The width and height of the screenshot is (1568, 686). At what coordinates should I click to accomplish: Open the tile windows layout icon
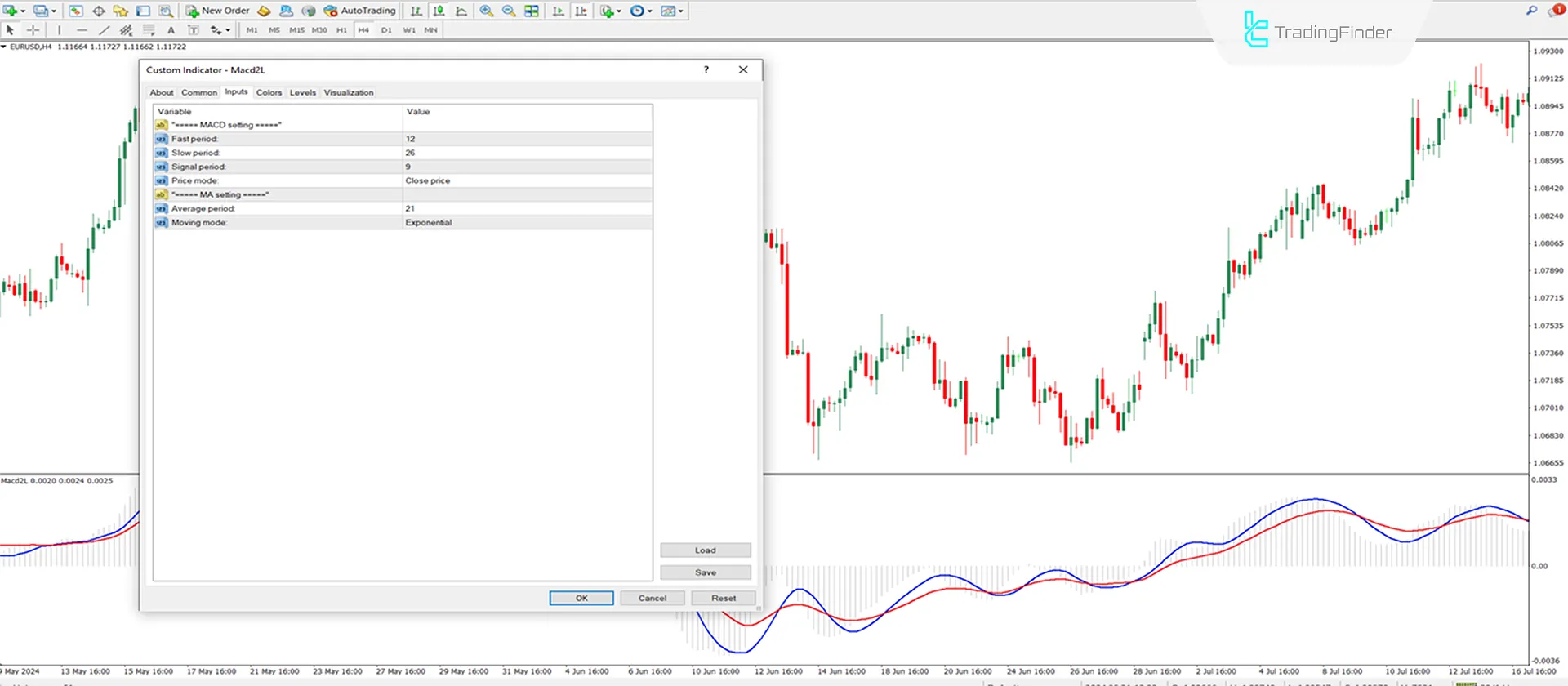pos(532,11)
